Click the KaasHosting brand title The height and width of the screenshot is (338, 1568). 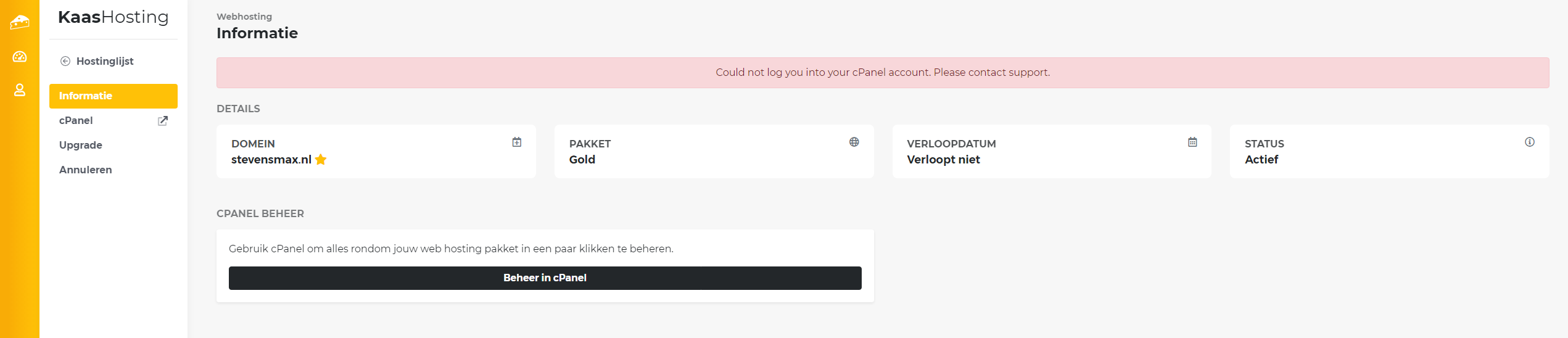point(113,17)
